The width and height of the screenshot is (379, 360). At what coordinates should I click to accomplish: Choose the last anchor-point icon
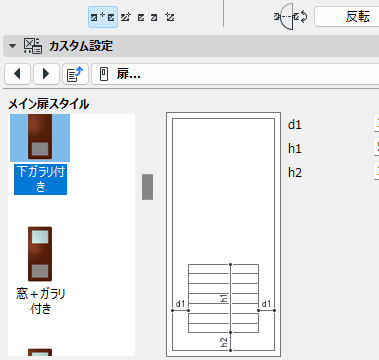[x=170, y=17]
